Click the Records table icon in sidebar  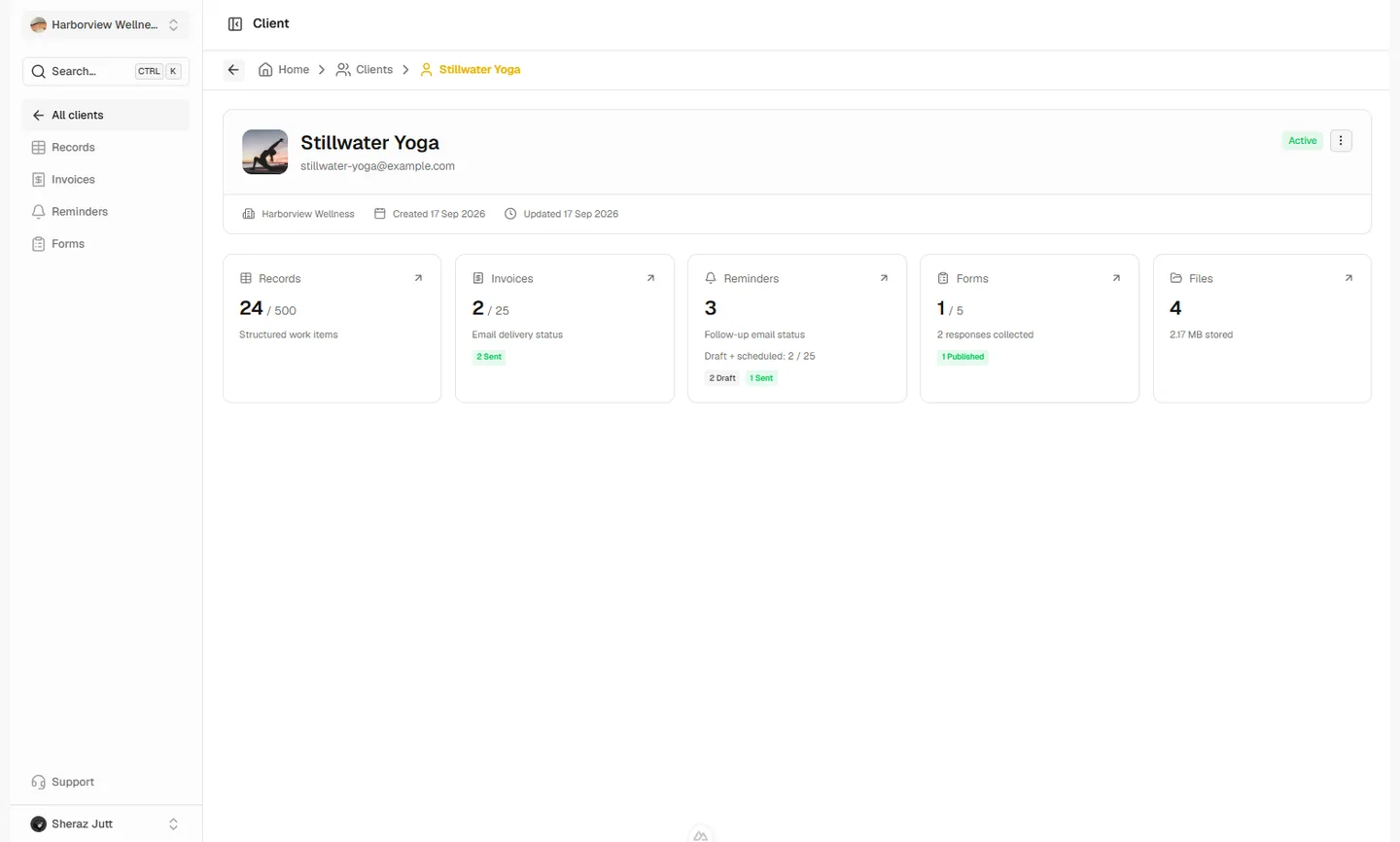39,148
